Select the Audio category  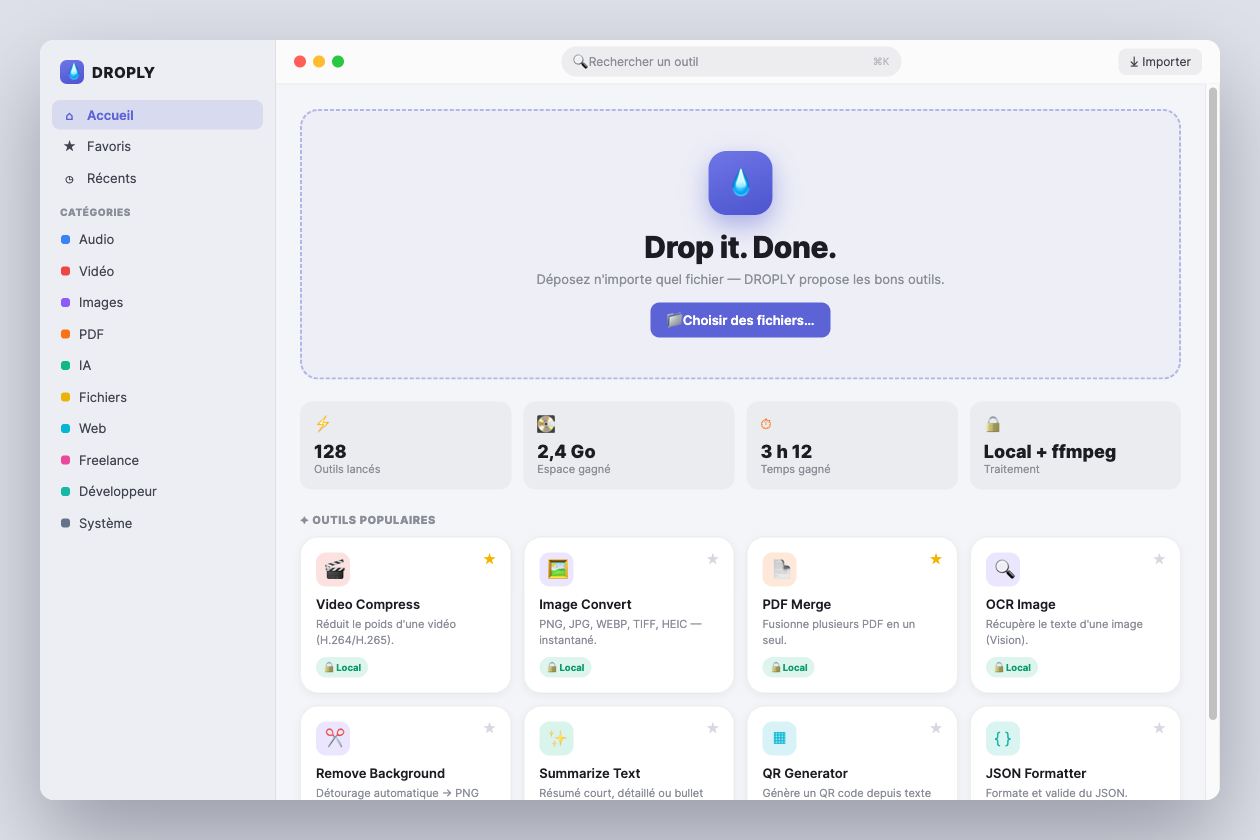tap(157, 239)
